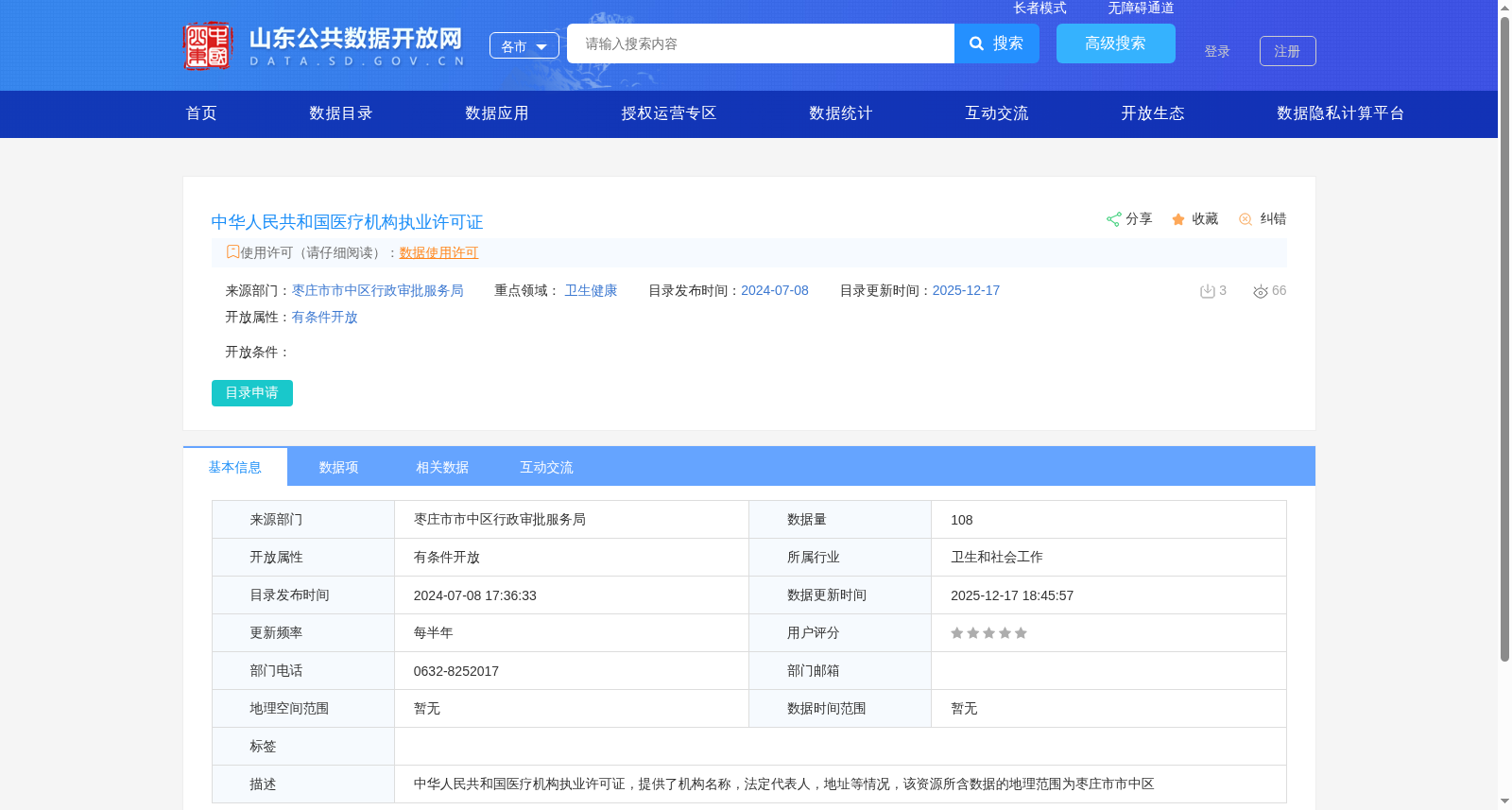This screenshot has height=810, width=1512.
Task: Open 数据目录 navigation item
Action: [341, 113]
